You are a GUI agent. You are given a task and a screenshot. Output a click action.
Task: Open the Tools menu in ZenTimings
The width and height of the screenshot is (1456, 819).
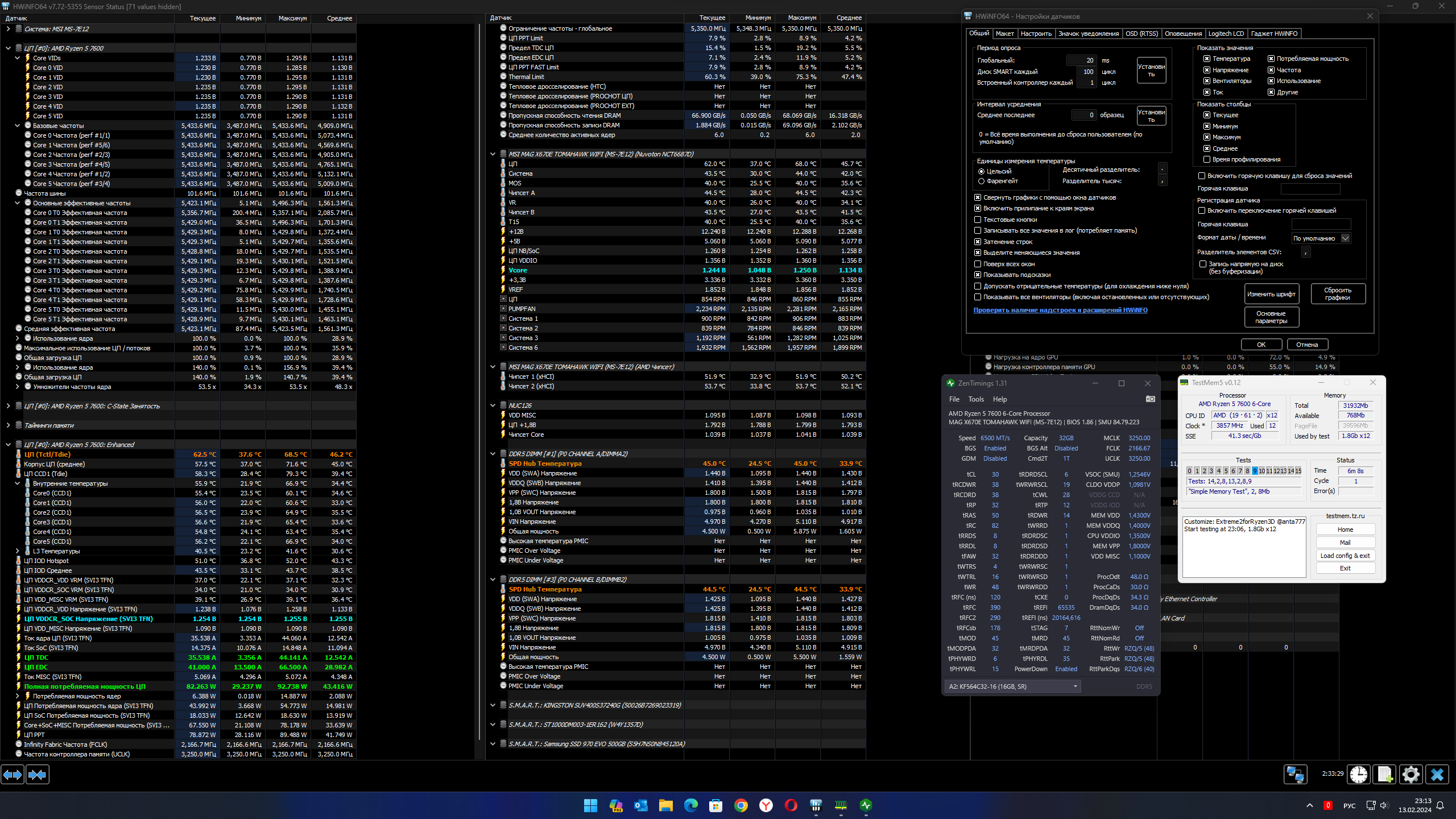pos(976,399)
